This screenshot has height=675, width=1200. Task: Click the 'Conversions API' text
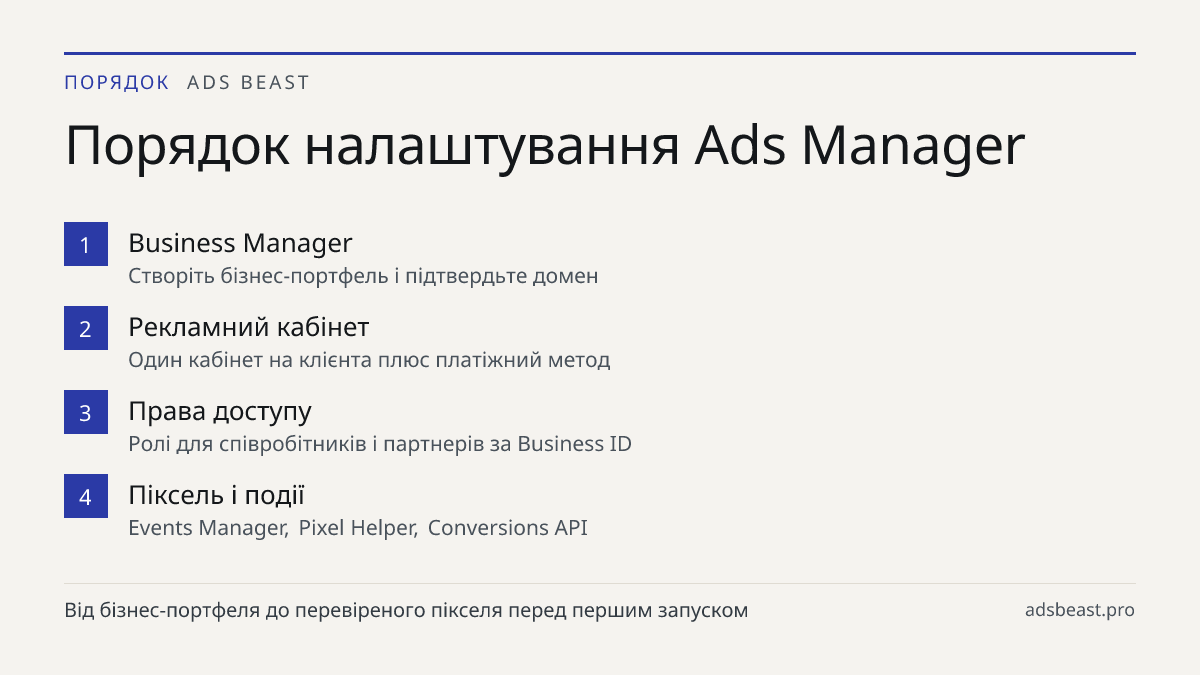tap(508, 528)
